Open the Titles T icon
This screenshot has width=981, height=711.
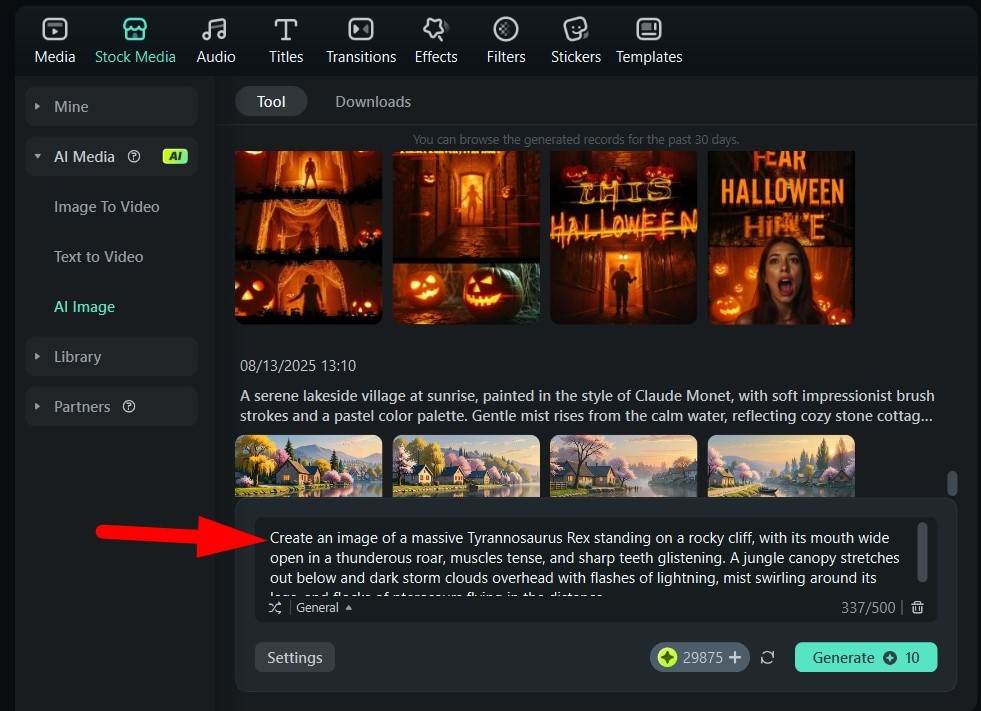[x=285, y=29]
